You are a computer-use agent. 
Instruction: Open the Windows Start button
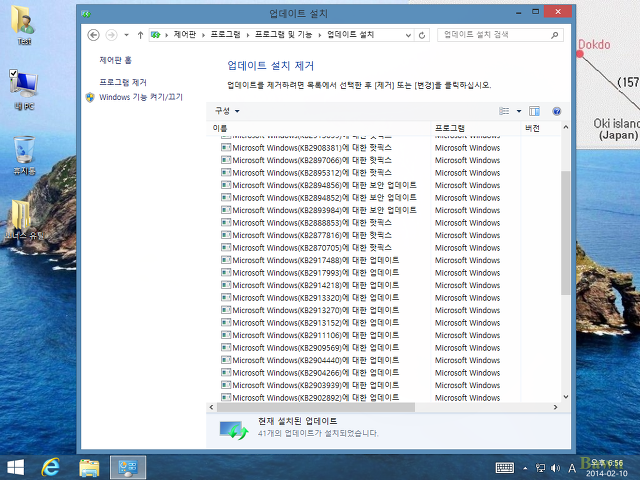click(x=16, y=467)
